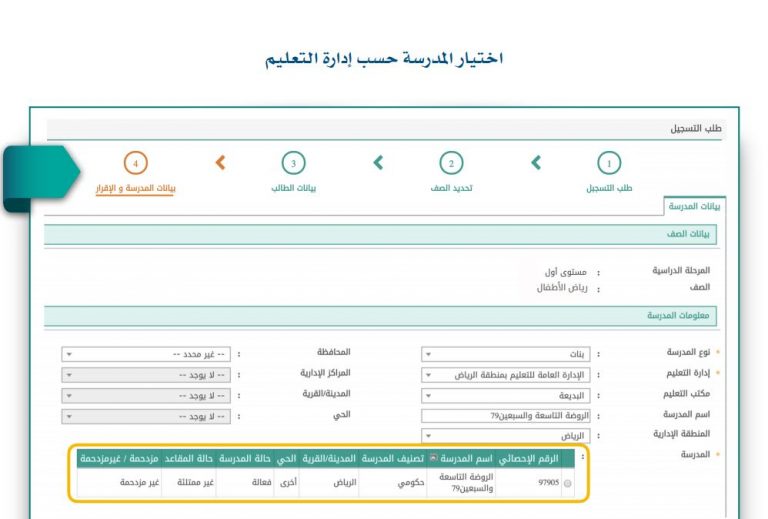768x519 pixels.
Task: Select radio button for school 97905
Action: click(x=569, y=483)
